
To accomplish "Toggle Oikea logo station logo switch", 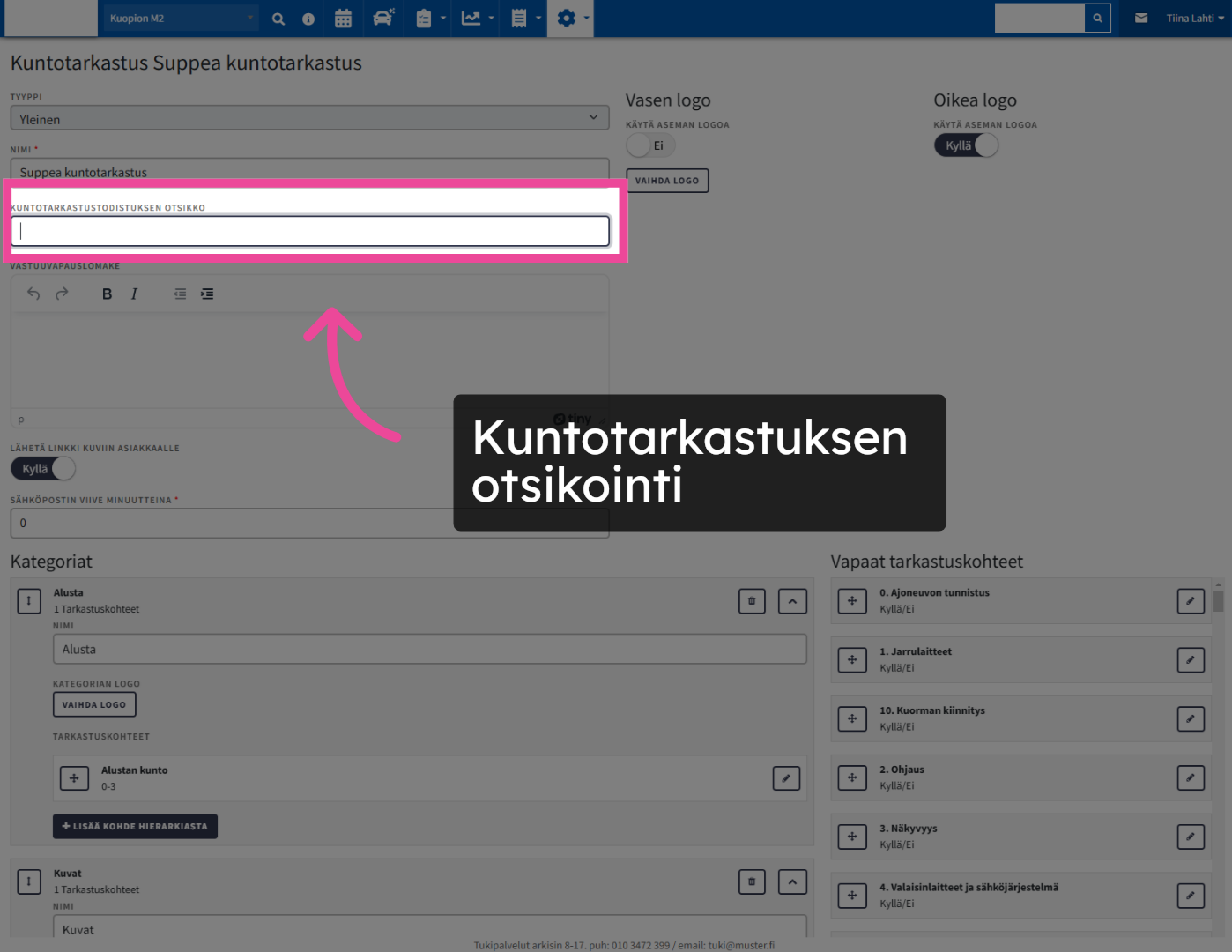I will [966, 145].
